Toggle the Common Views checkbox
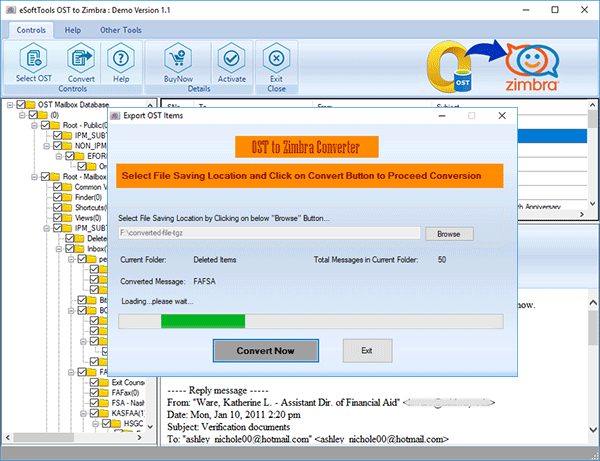This screenshot has height=461, width=600. (58, 187)
